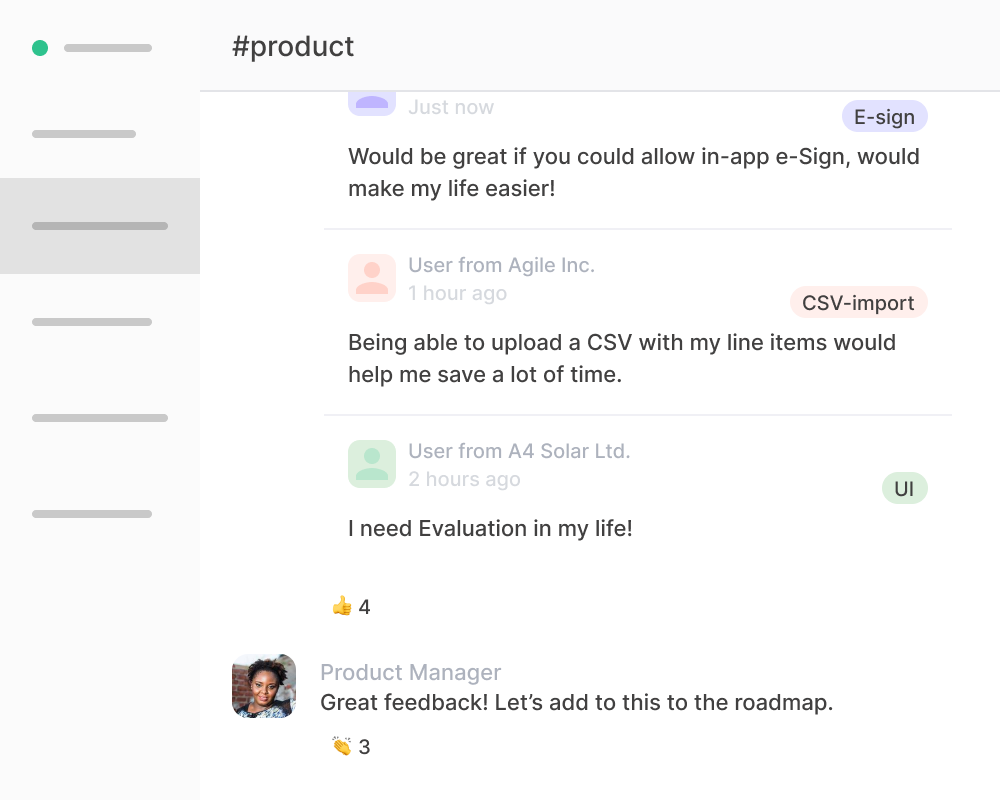Click the green online status dot
1000x800 pixels.
tap(40, 48)
